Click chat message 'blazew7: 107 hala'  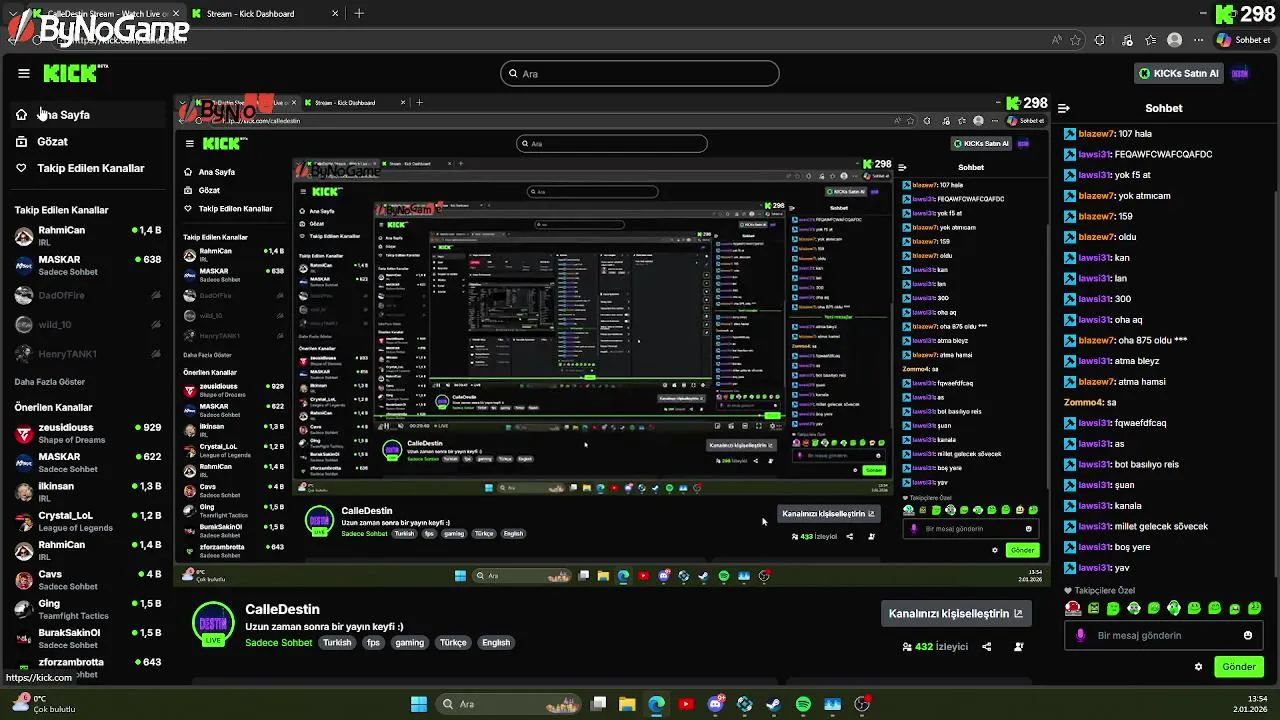click(1107, 134)
